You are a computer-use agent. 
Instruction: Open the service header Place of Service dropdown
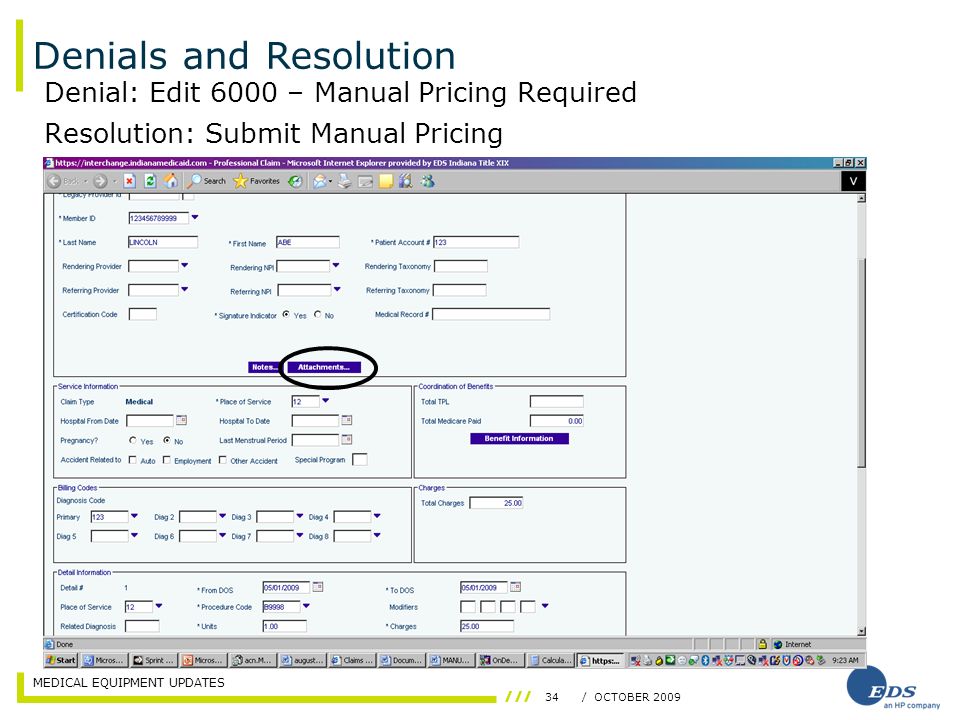pyautogui.click(x=326, y=401)
